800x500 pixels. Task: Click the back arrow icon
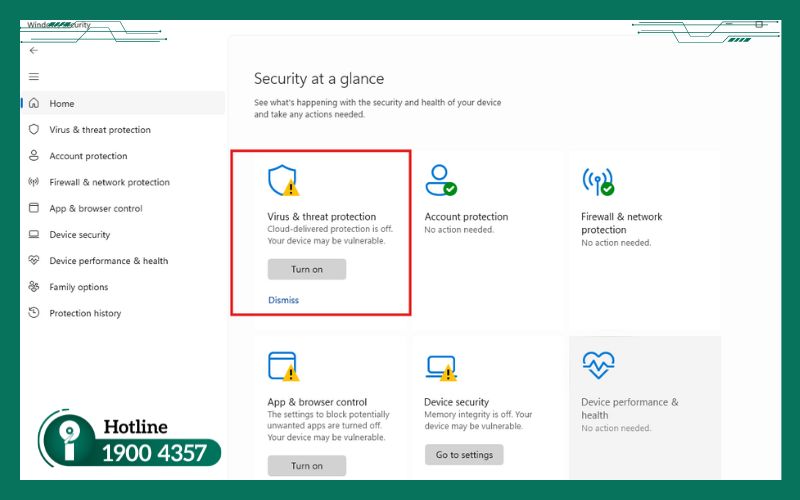click(33, 50)
